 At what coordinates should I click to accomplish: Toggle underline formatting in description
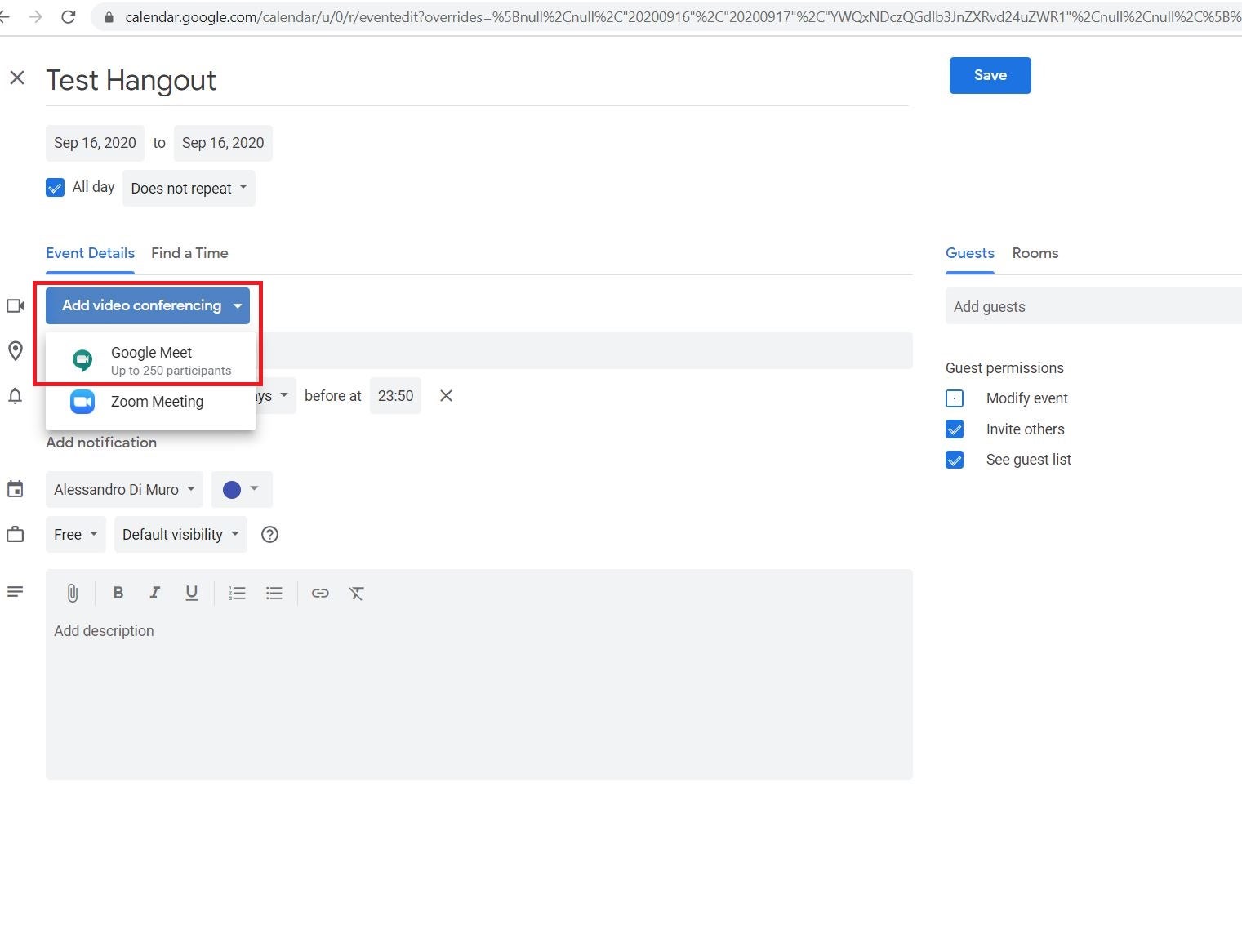[x=191, y=593]
